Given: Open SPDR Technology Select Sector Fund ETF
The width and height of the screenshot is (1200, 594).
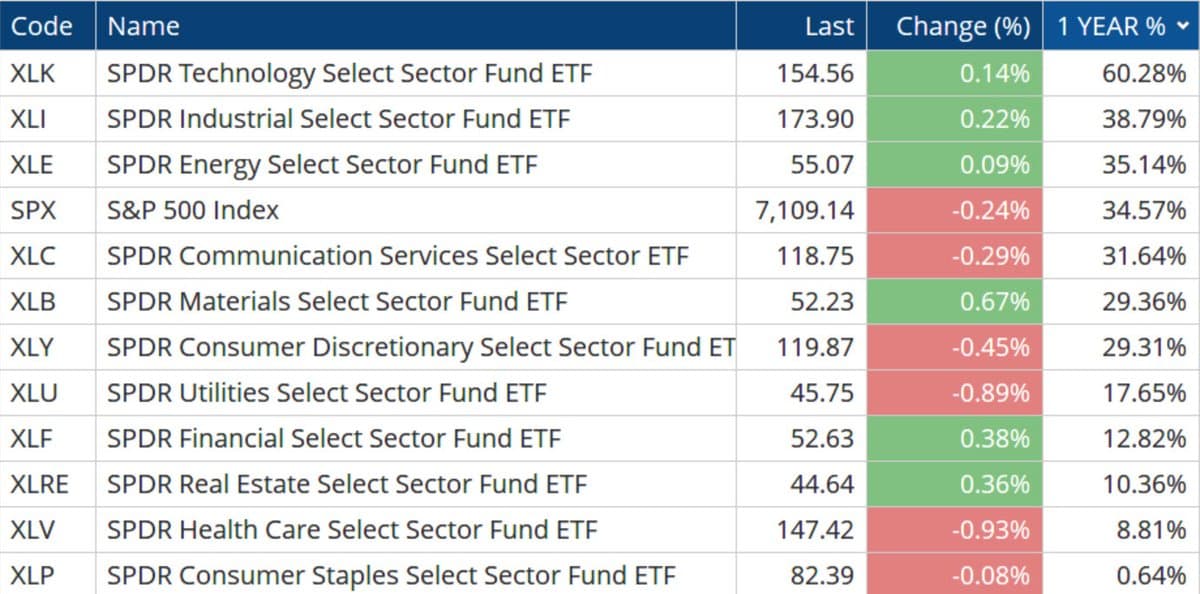Looking at the screenshot, I should pos(348,72).
